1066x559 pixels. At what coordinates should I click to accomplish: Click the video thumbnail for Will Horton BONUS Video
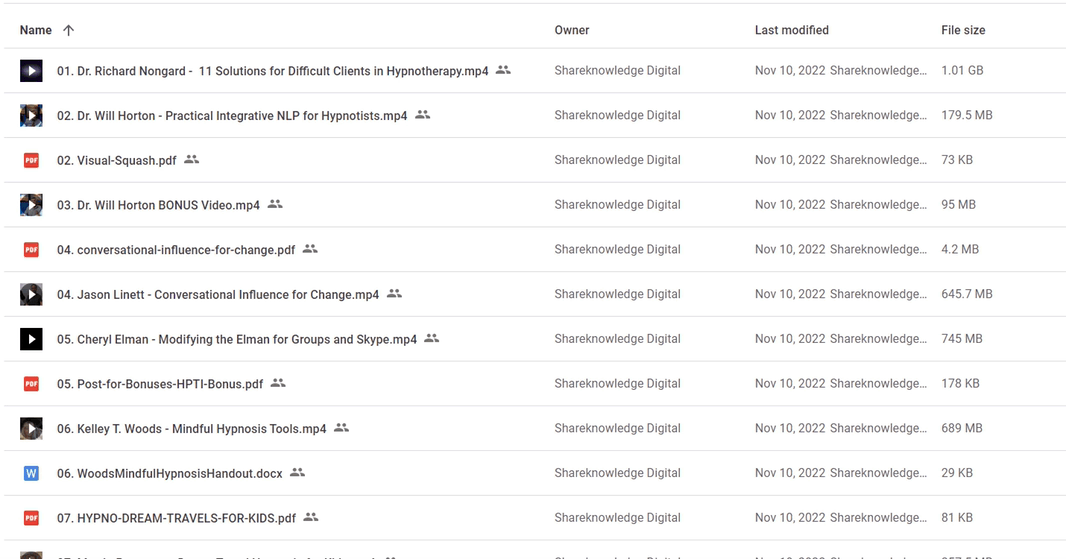[31, 205]
